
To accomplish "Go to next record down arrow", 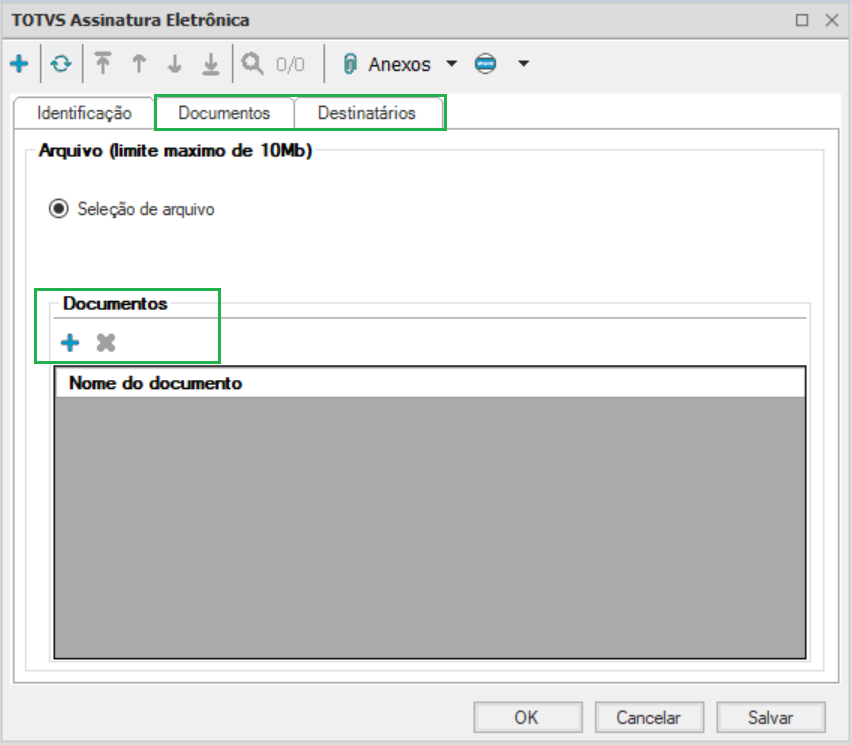I will [174, 64].
